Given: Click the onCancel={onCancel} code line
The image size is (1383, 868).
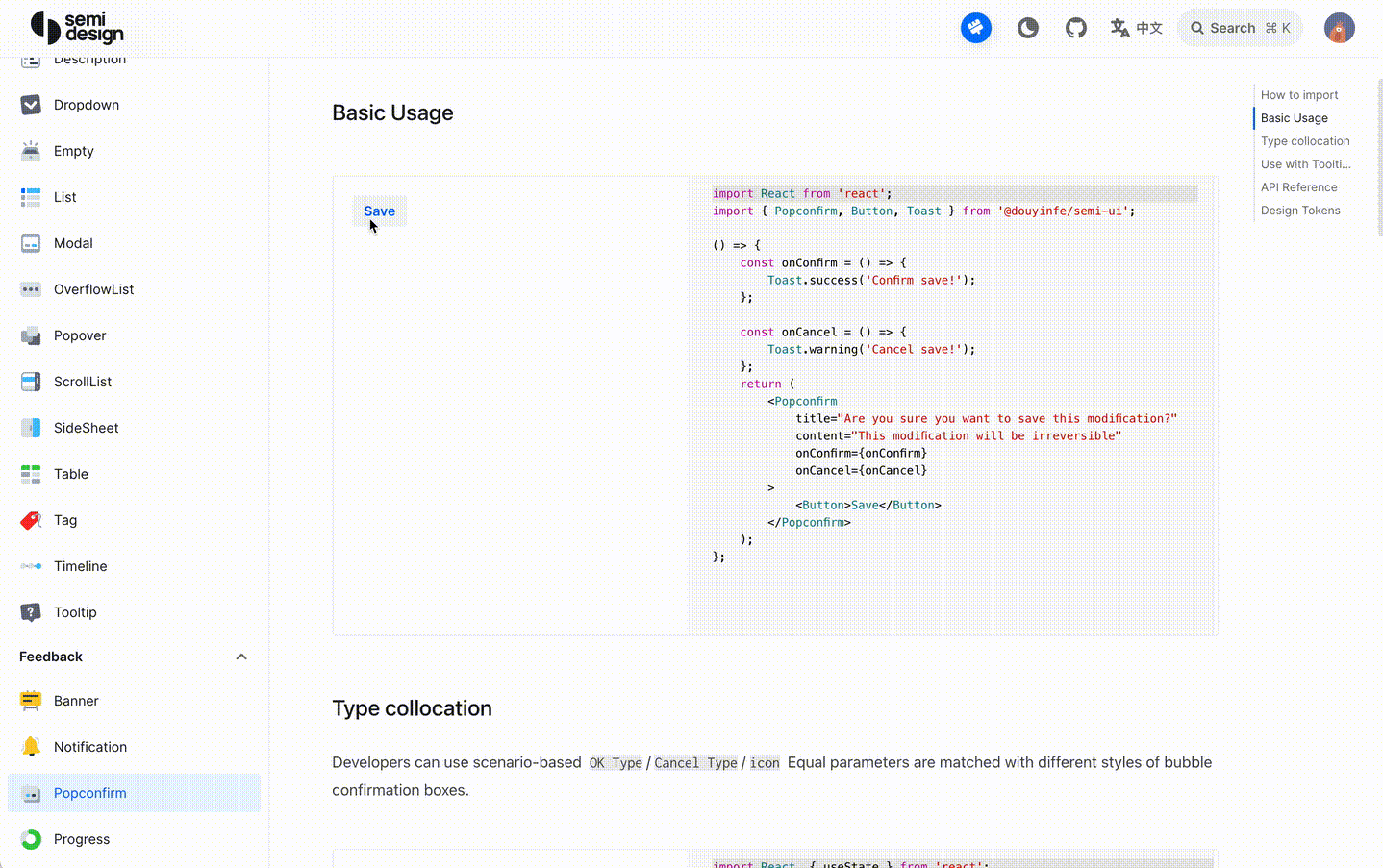Looking at the screenshot, I should click(x=862, y=470).
